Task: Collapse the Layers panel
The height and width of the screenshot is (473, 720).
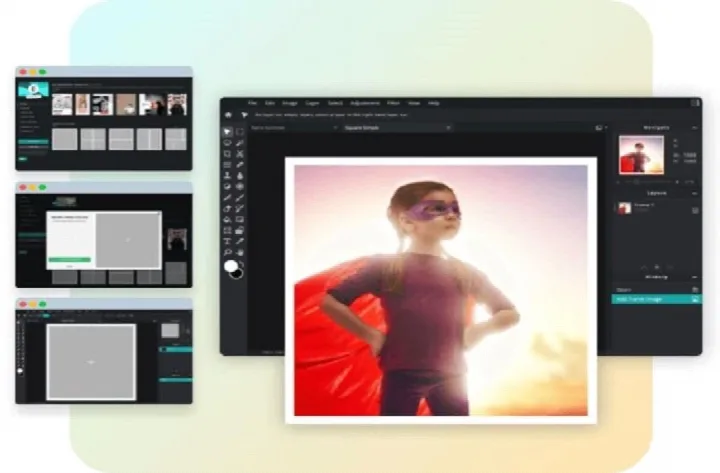Action: click(694, 194)
